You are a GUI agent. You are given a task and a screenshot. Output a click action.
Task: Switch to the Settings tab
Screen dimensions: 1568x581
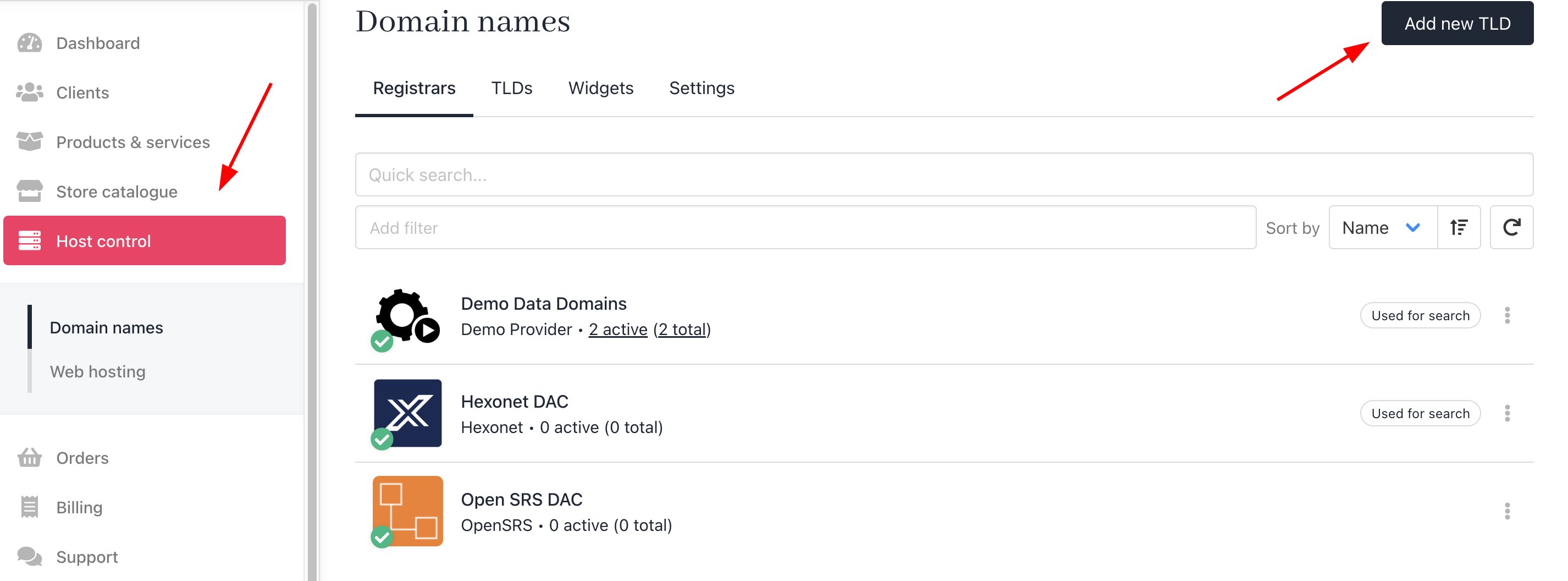point(701,89)
